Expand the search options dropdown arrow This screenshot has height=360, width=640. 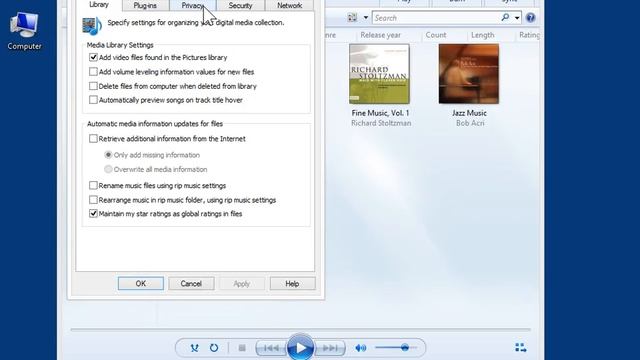517,18
